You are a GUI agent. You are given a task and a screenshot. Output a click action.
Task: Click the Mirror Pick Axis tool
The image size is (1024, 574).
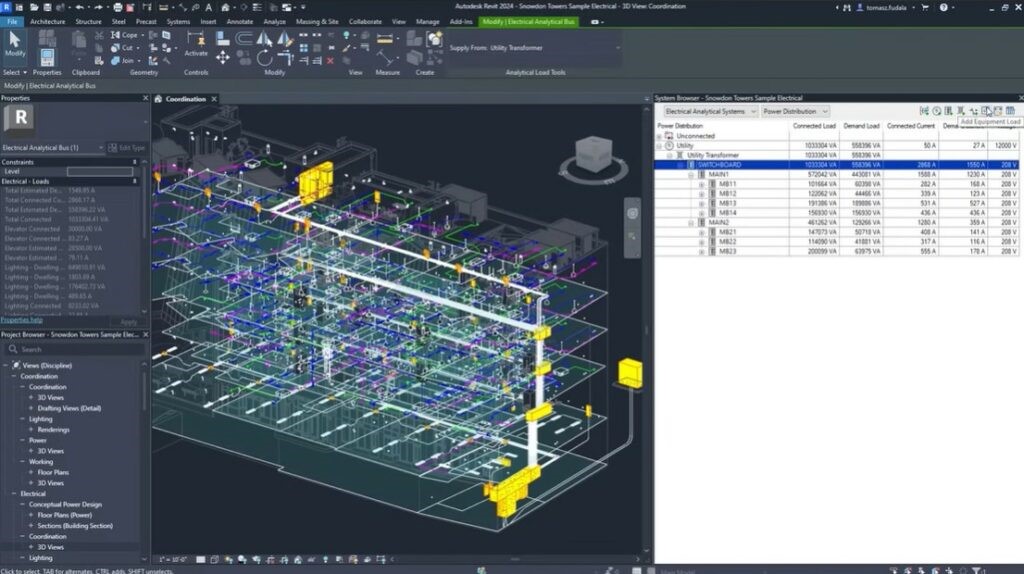point(264,39)
